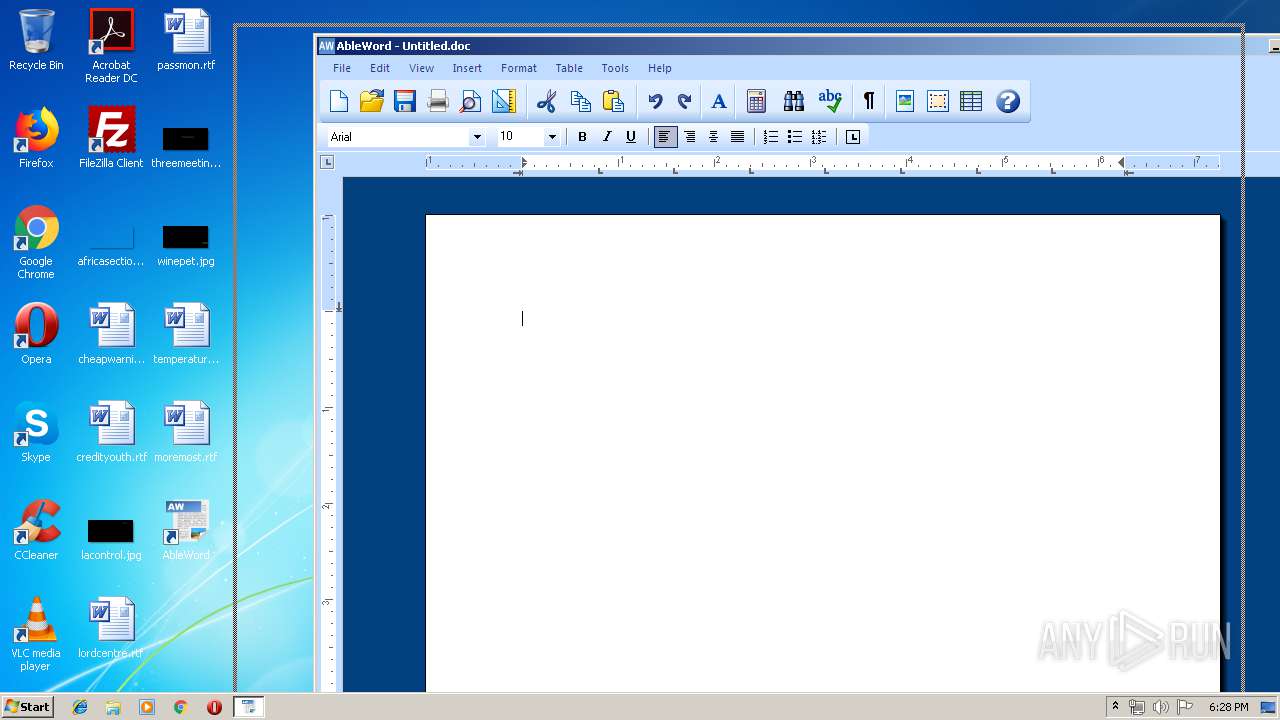
Task: Click the AbleWord taskbar button
Action: tap(248, 707)
